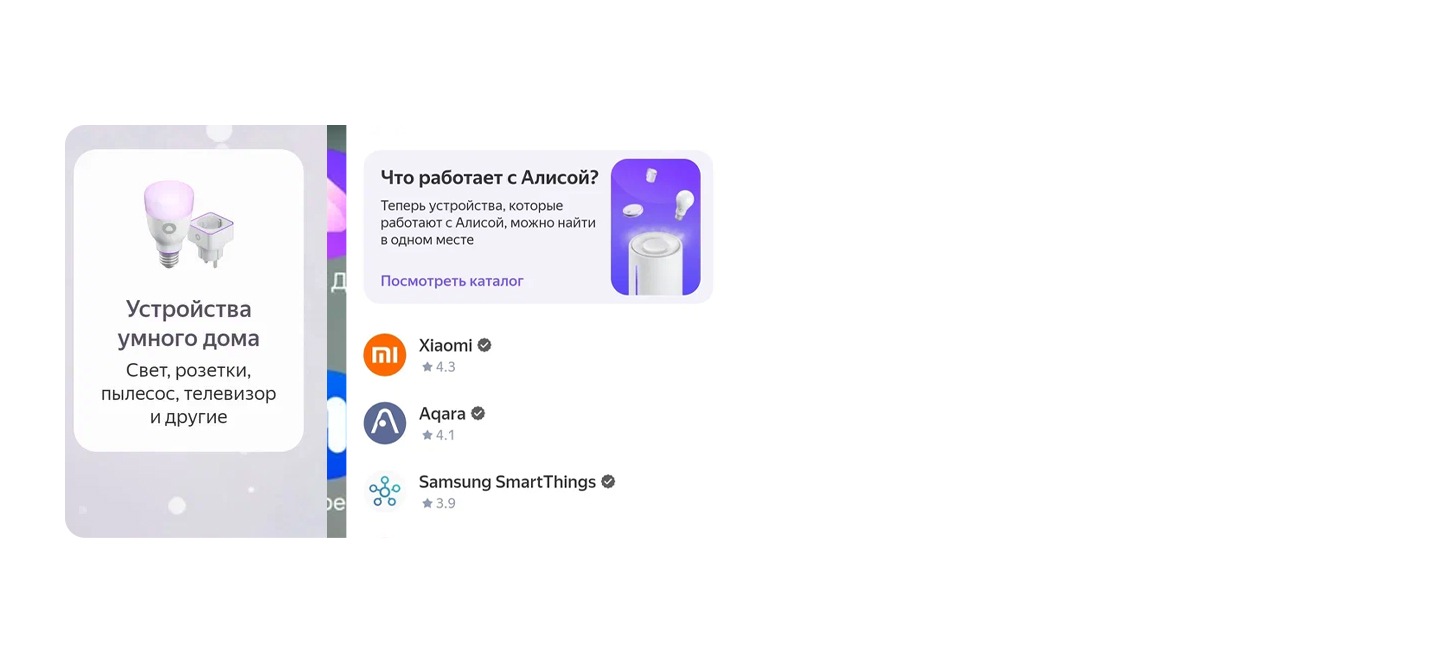Tap the Свет, розетки, пылесос description text
Screen dimensions: 1440x660
pos(189,393)
